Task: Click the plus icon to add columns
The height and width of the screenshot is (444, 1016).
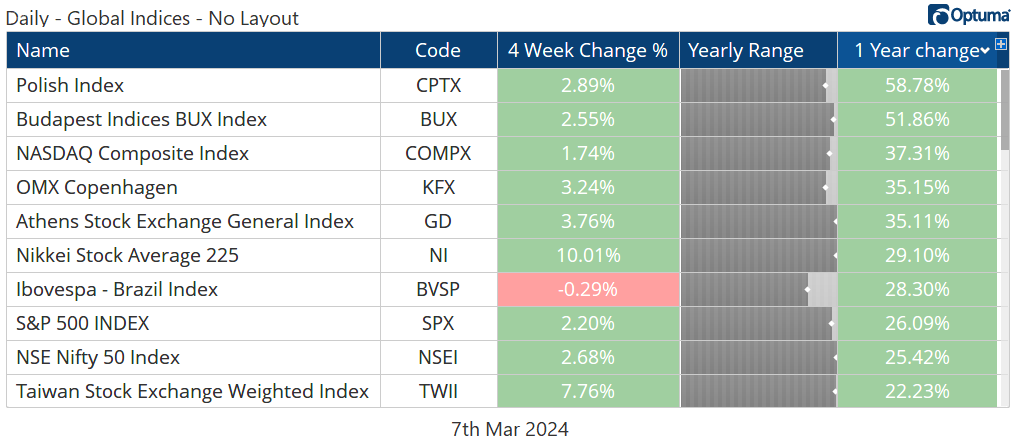Action: click(x=1000, y=45)
